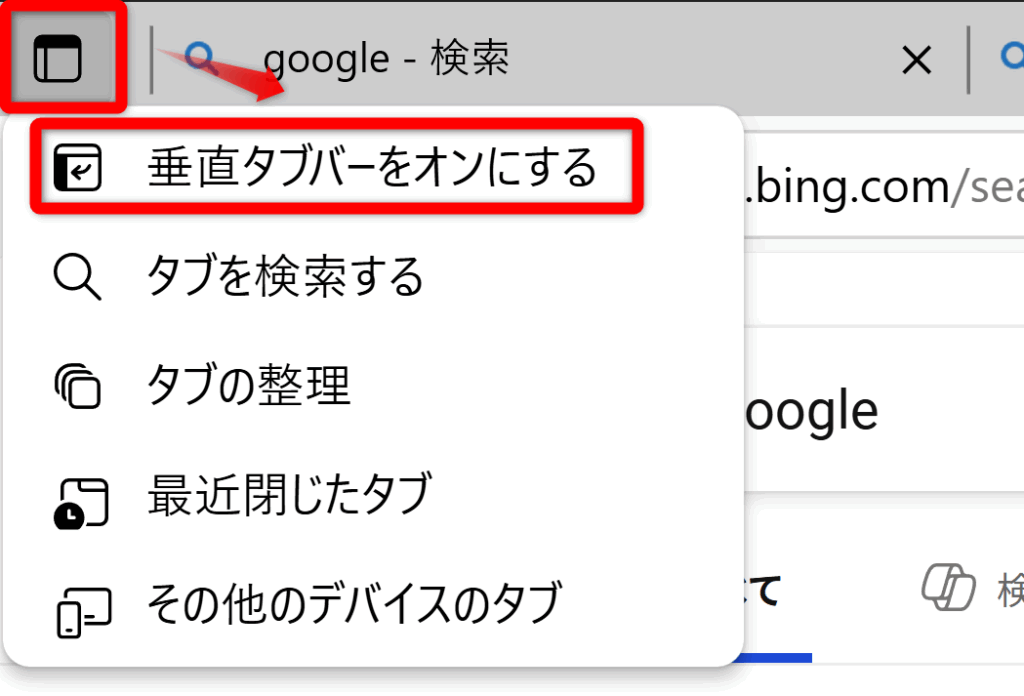Viewport: 1024px width, 696px height.
Task: Close the google - 検索 tab
Action: click(916, 61)
